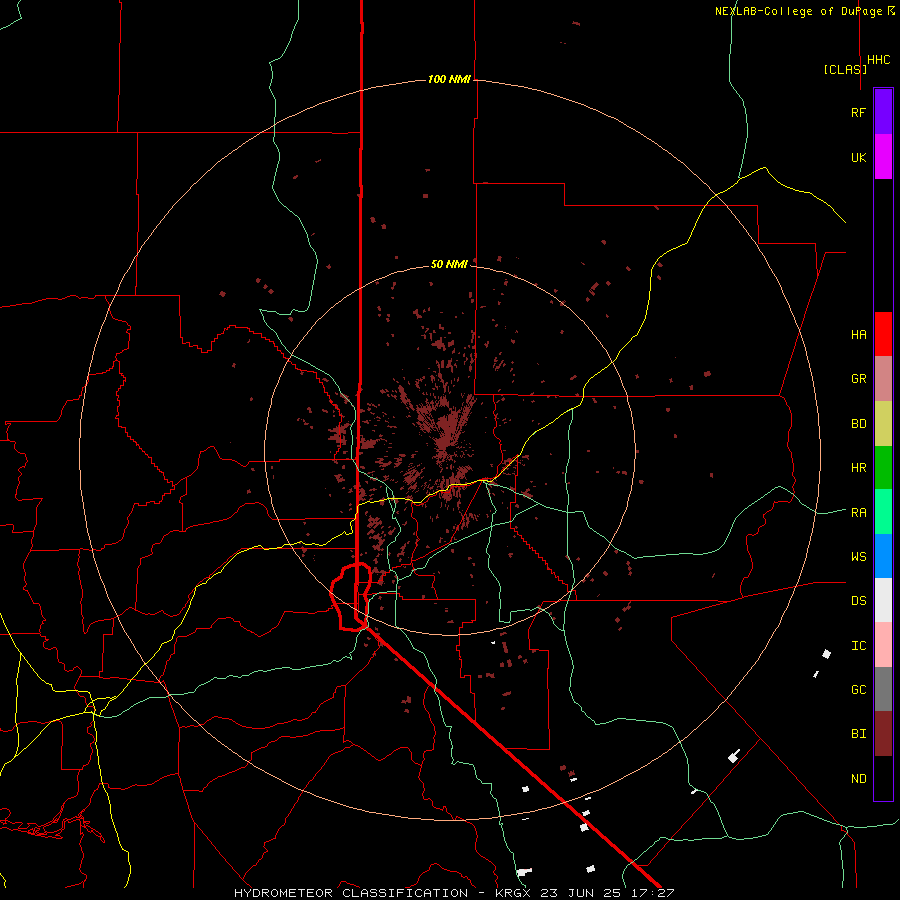Click the 50 NMI range ring label
This screenshot has width=900, height=900.
click(449, 264)
